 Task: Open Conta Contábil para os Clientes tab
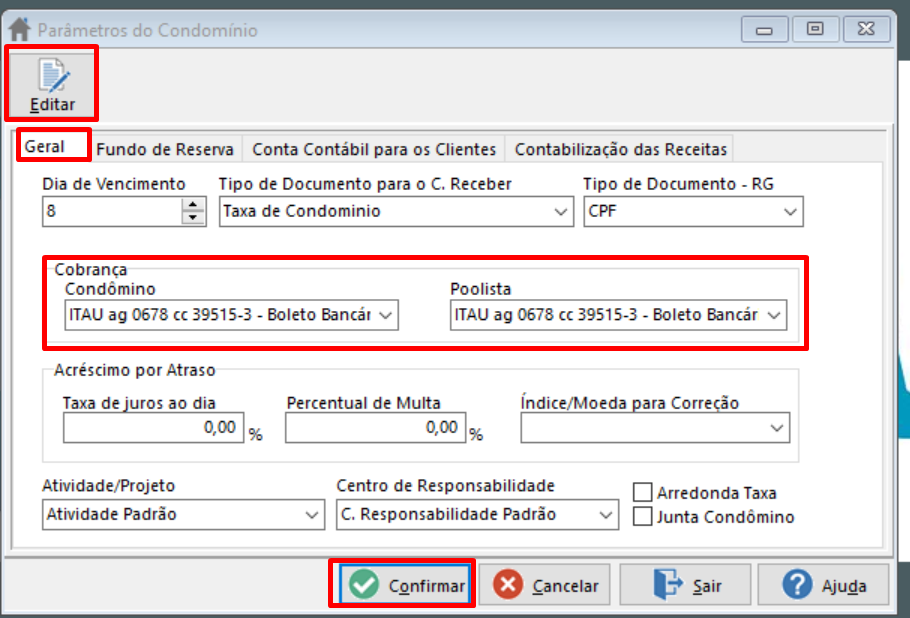pyautogui.click(x=374, y=149)
